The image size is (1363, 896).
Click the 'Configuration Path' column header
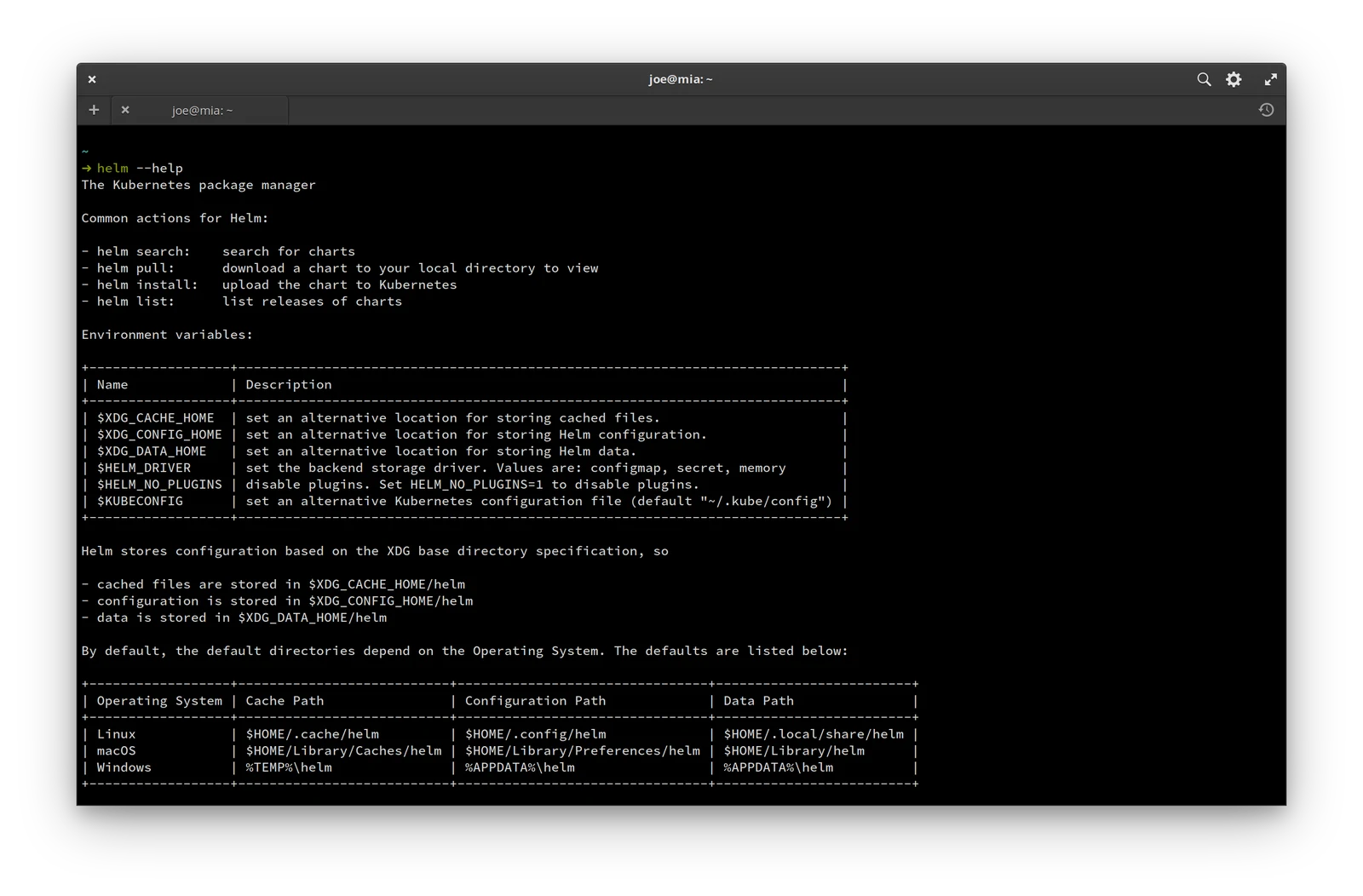click(x=535, y=701)
